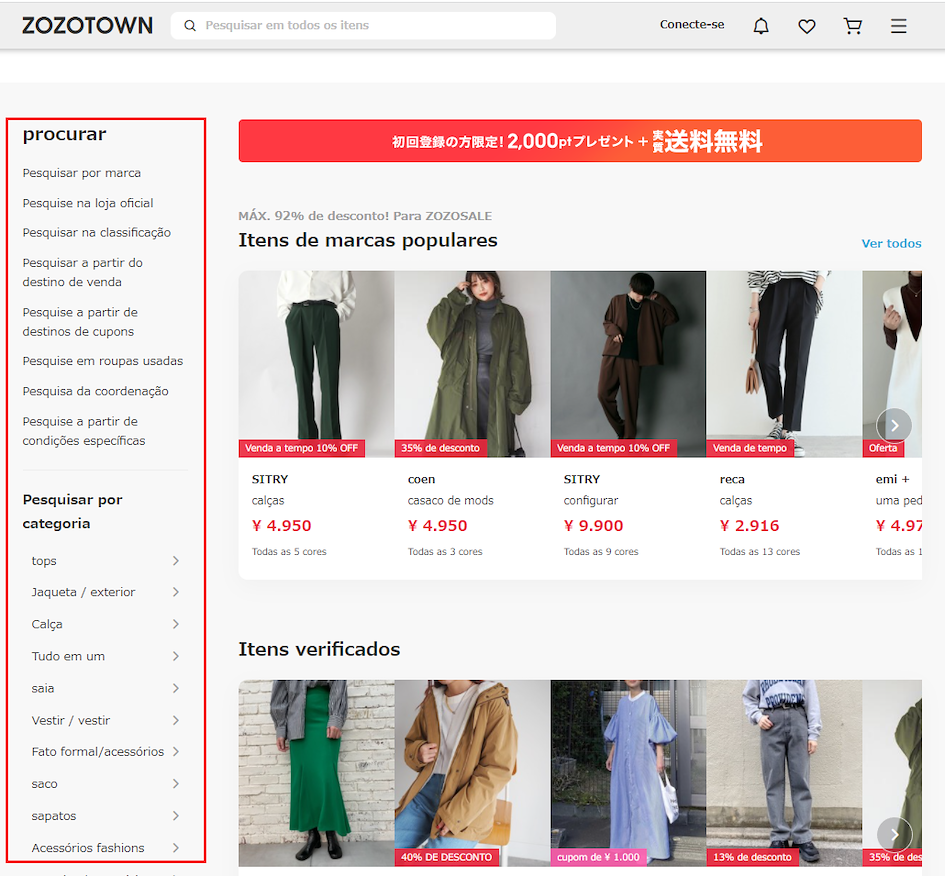Select the Calça category
Screen dimensions: 945x876
coord(47,624)
